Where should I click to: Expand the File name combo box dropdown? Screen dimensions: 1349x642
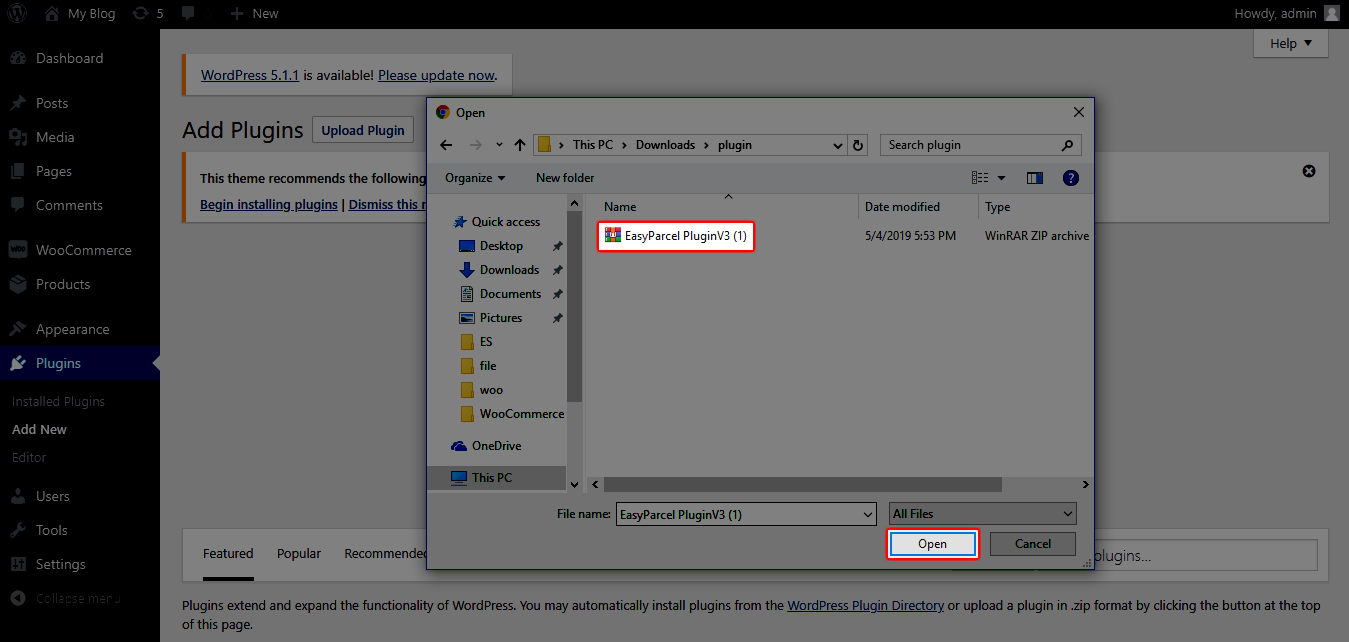coord(867,514)
